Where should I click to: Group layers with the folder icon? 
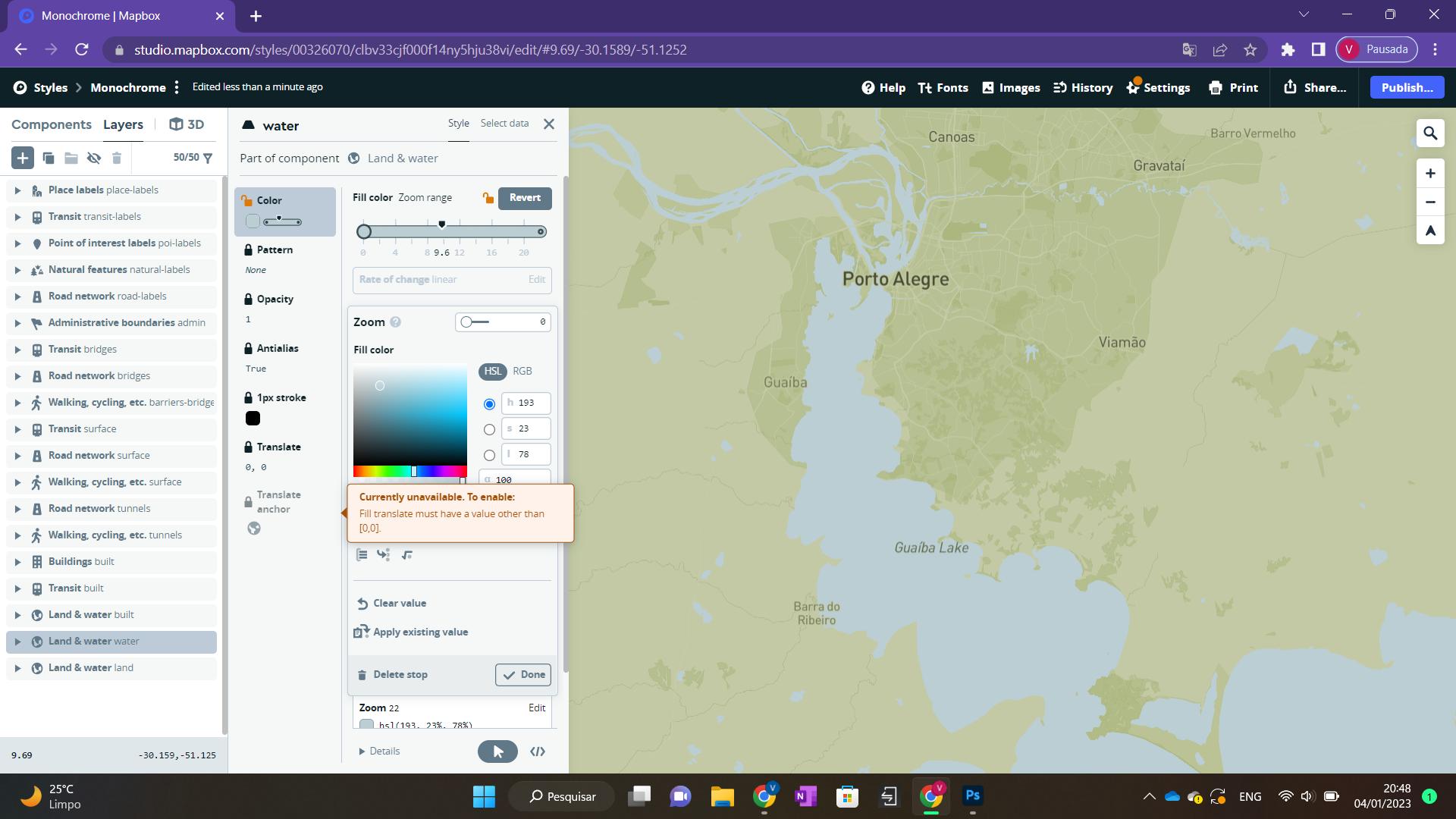[71, 158]
